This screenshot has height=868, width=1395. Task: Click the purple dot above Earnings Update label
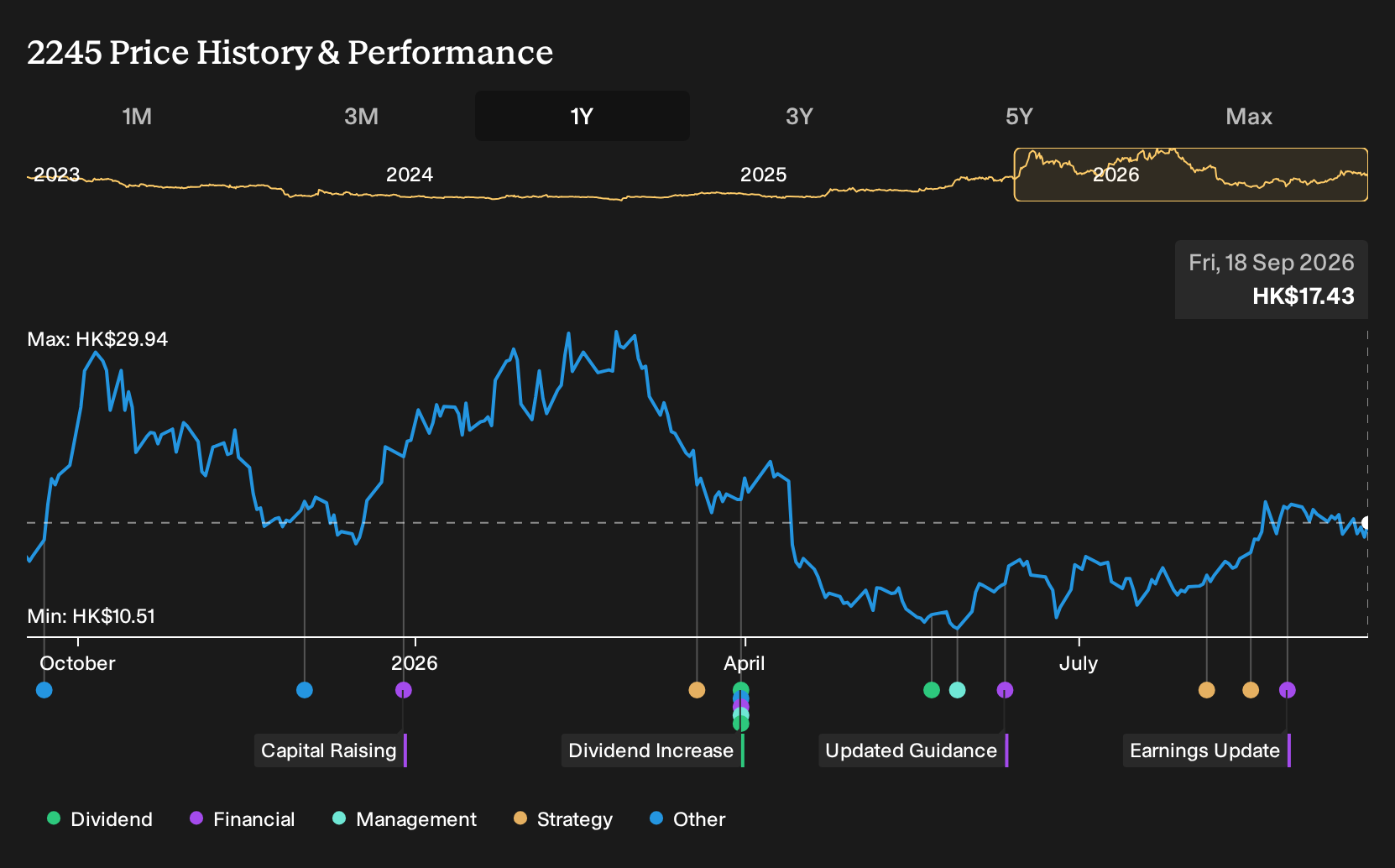[1288, 690]
